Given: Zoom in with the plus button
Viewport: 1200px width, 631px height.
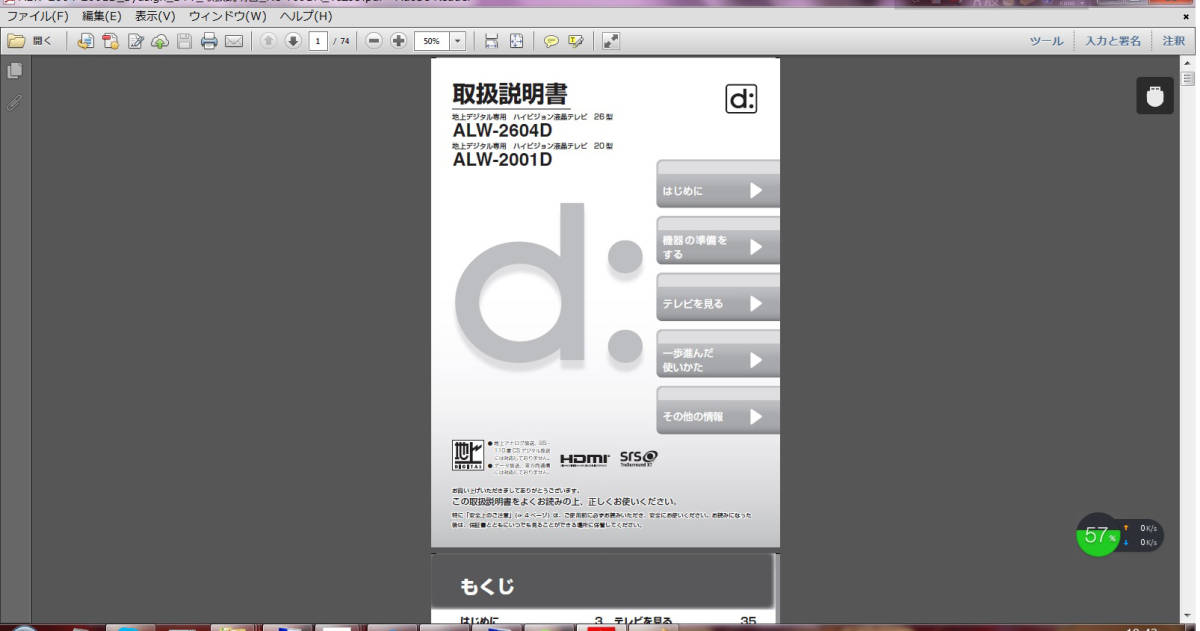Looking at the screenshot, I should coord(398,41).
